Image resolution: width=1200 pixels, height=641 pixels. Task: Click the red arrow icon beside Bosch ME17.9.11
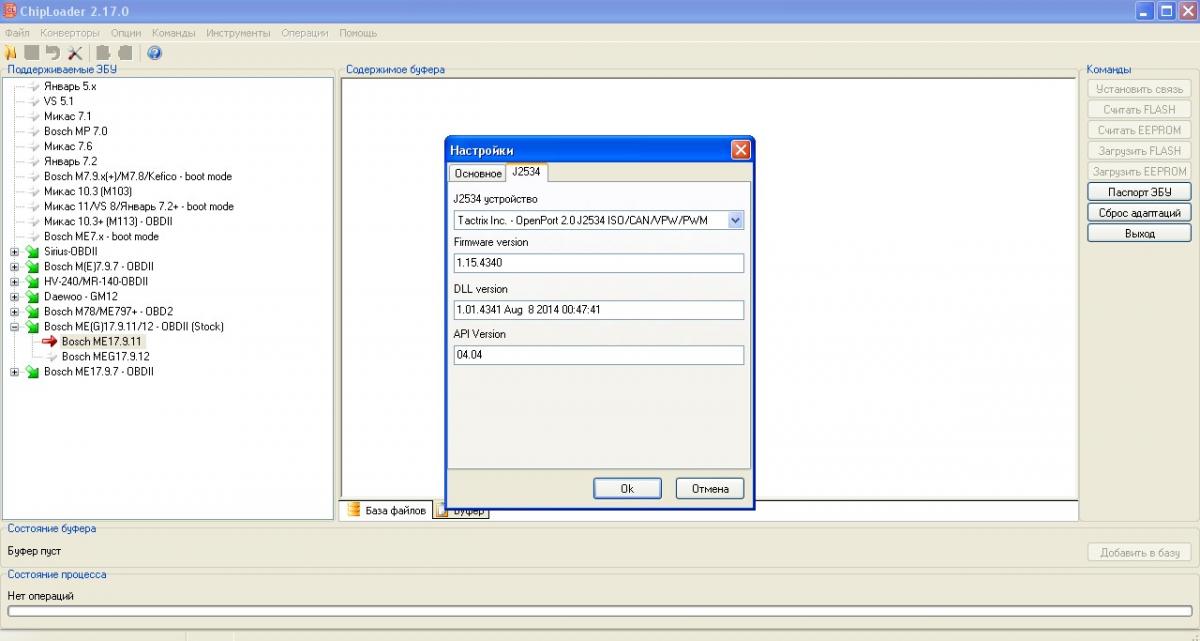[x=51, y=341]
